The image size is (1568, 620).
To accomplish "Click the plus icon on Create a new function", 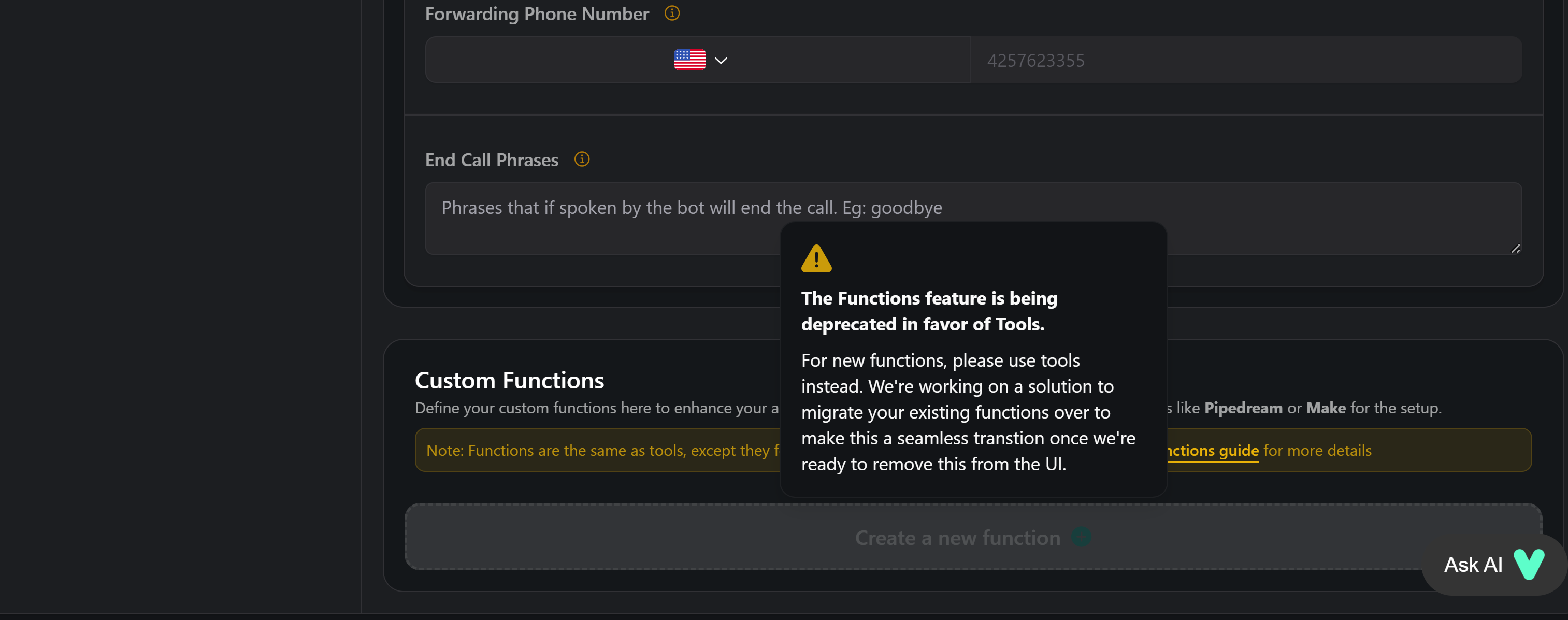I will coord(1081,537).
